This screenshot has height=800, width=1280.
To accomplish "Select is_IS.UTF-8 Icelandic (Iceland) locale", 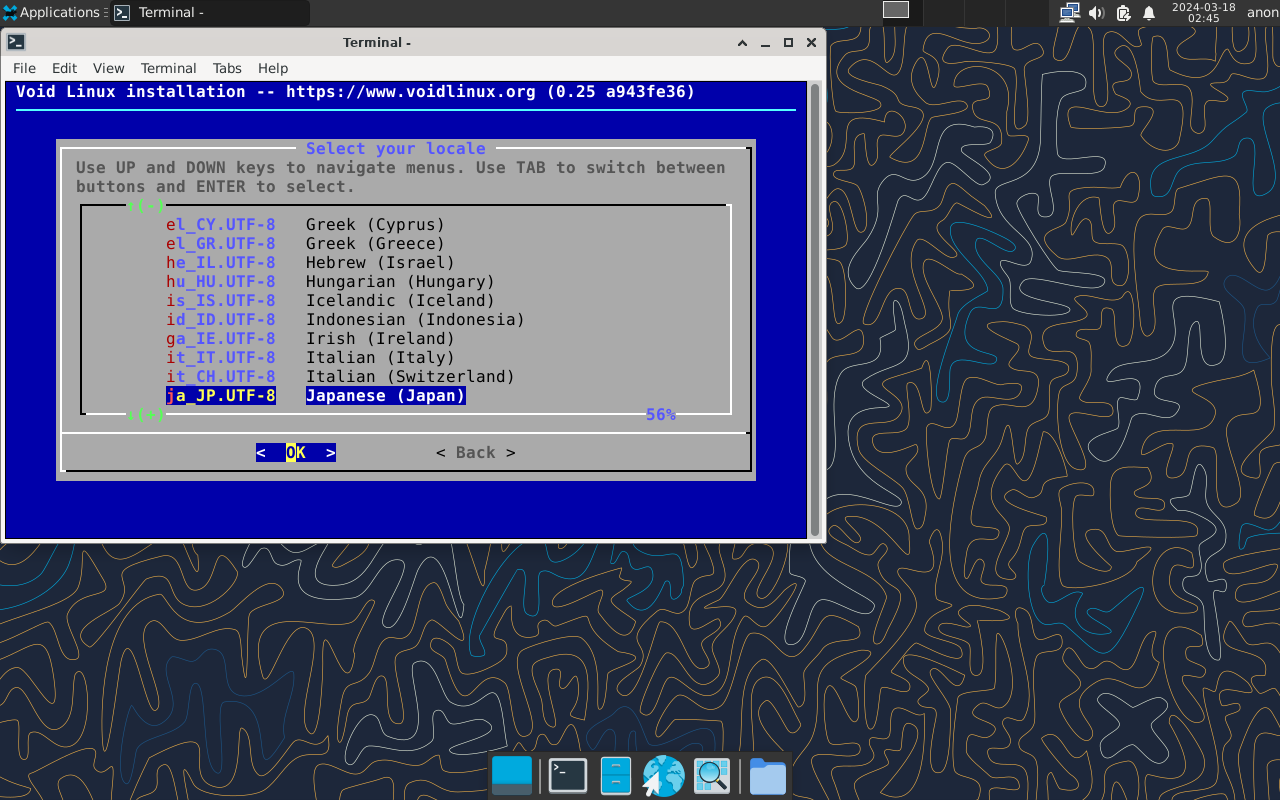I will coord(331,301).
